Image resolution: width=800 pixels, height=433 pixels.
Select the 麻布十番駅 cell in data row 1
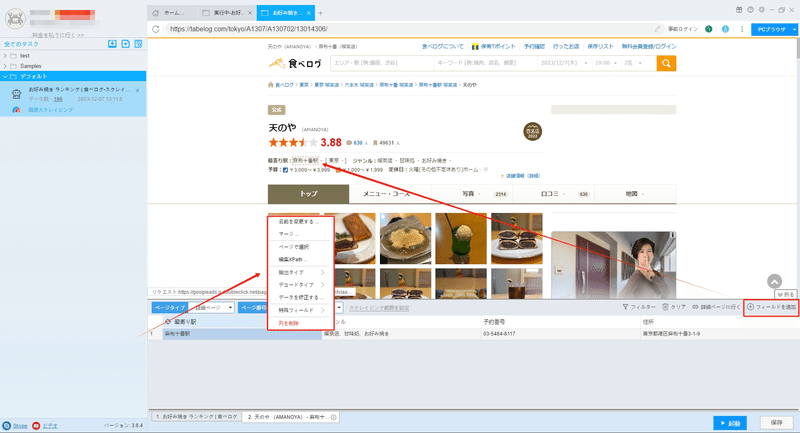coord(242,334)
